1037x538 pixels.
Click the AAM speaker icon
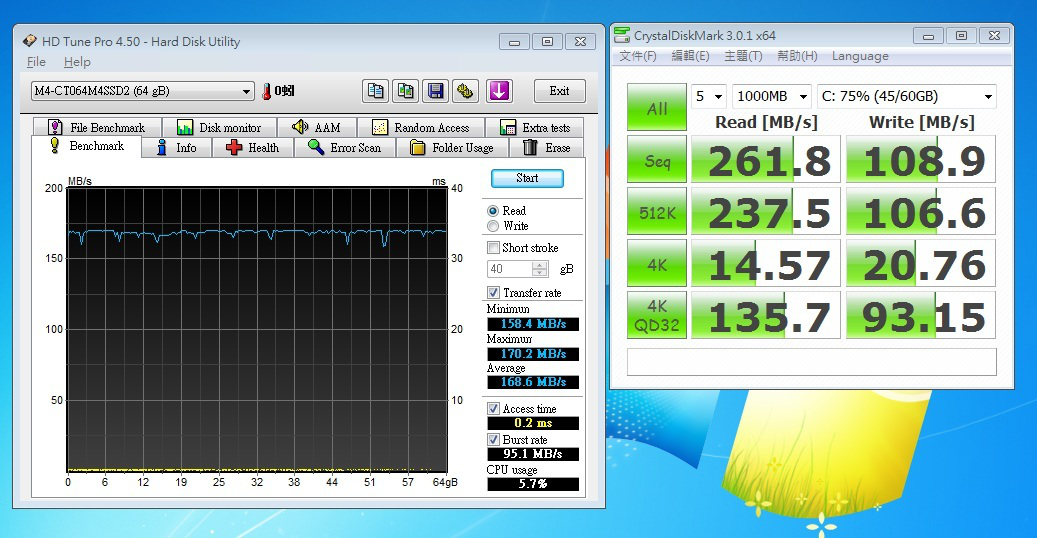tap(300, 127)
